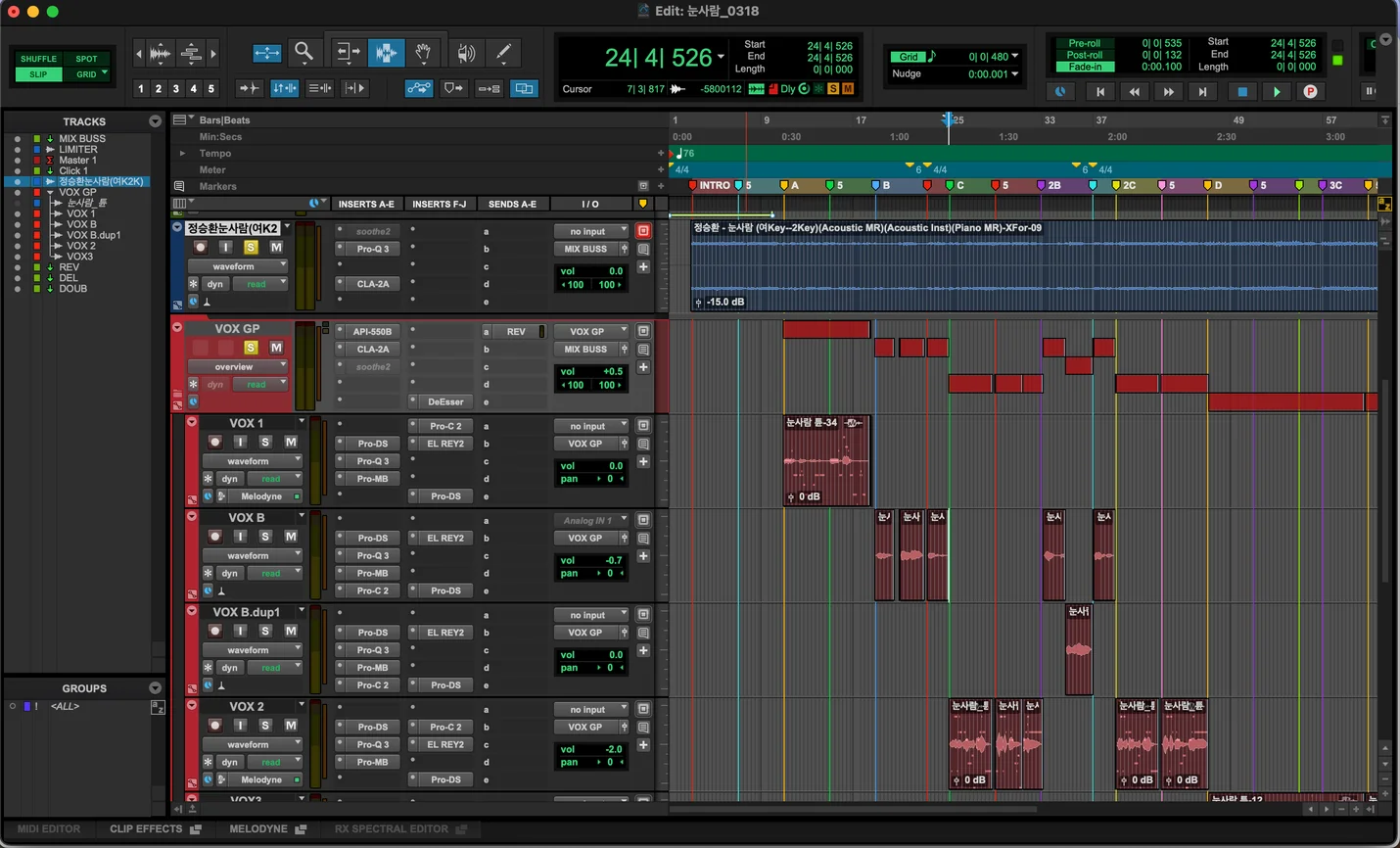Click Return to Zero transport button
Screen dimensions: 1400x848
1099,91
